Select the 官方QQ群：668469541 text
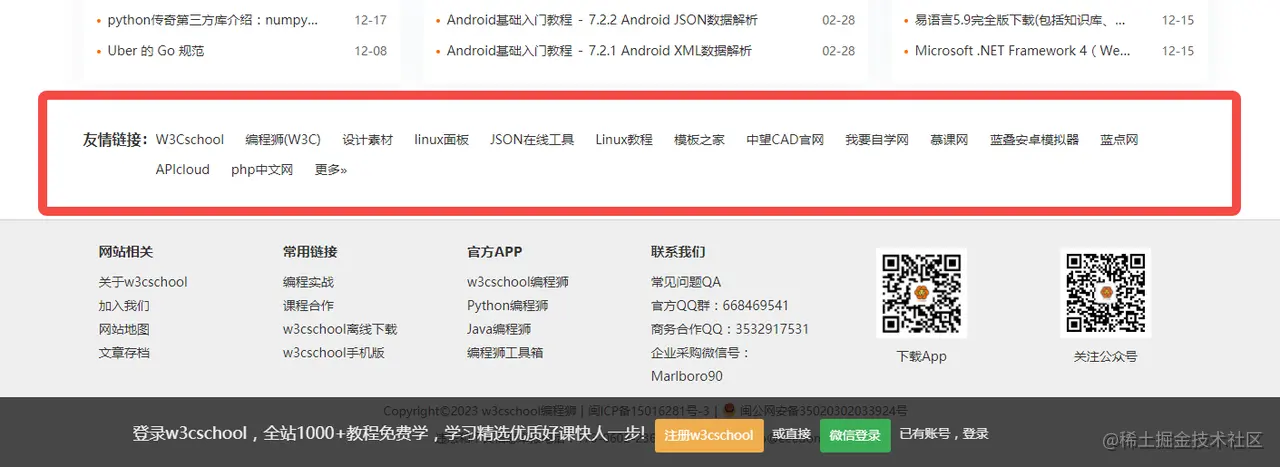 point(720,306)
